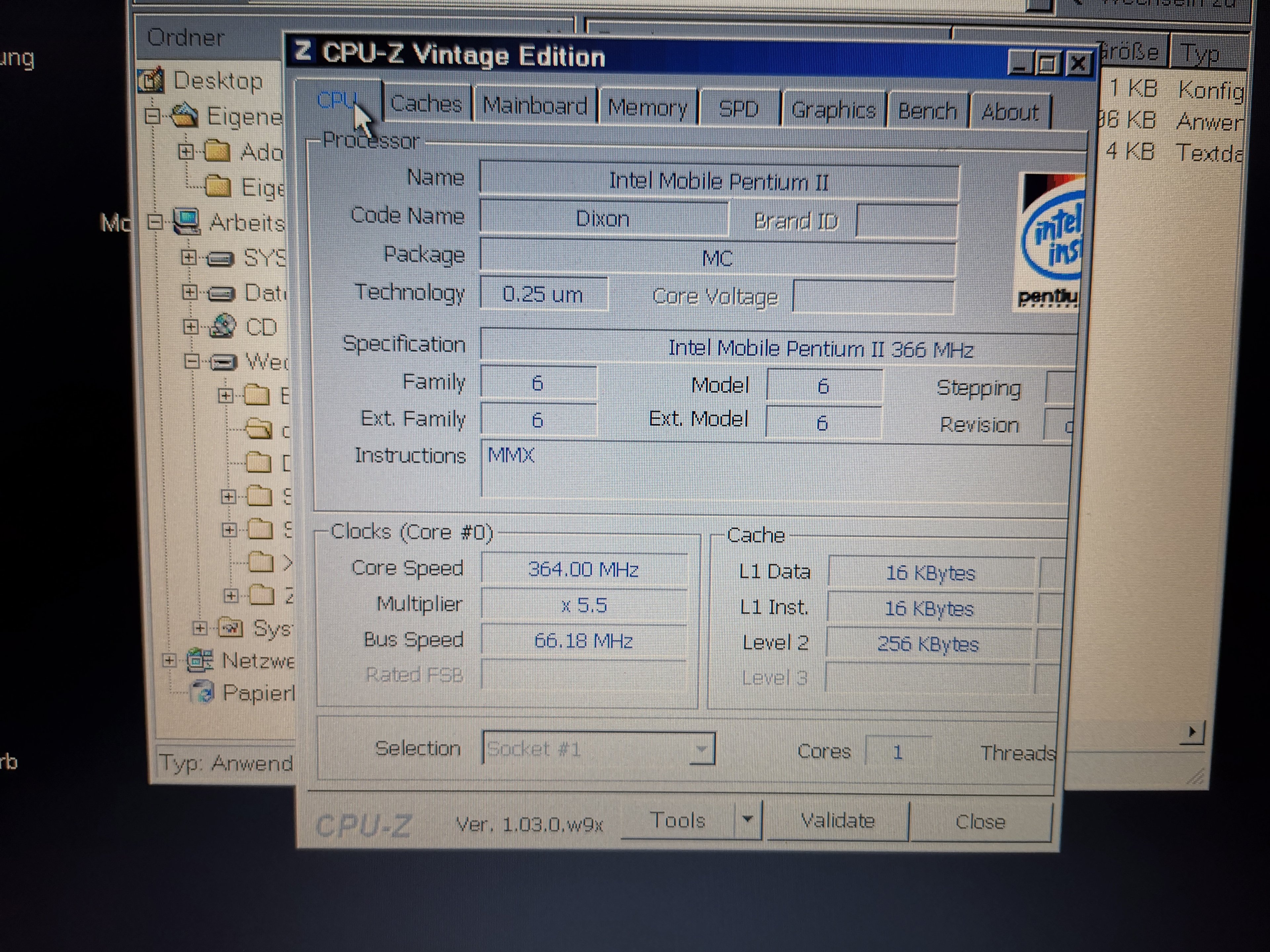Expand the SYS drive in Explorer
Viewport: 1270px width, 952px height.
[188, 257]
